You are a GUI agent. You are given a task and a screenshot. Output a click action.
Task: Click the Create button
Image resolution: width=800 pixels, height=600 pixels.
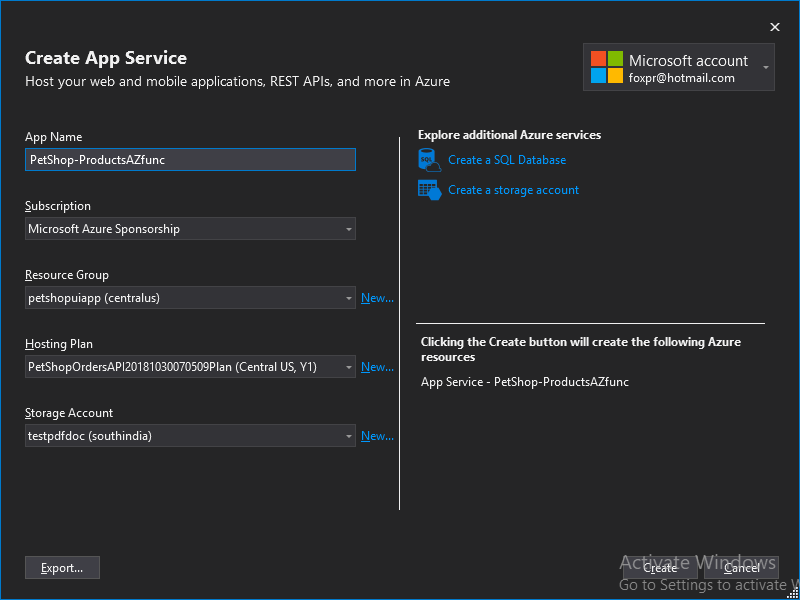point(660,568)
